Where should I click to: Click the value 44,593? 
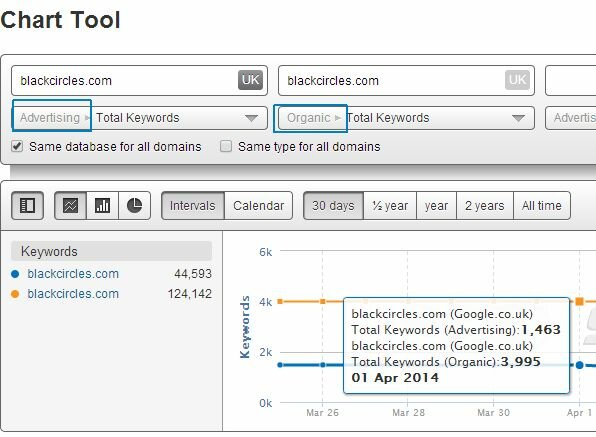tap(193, 274)
